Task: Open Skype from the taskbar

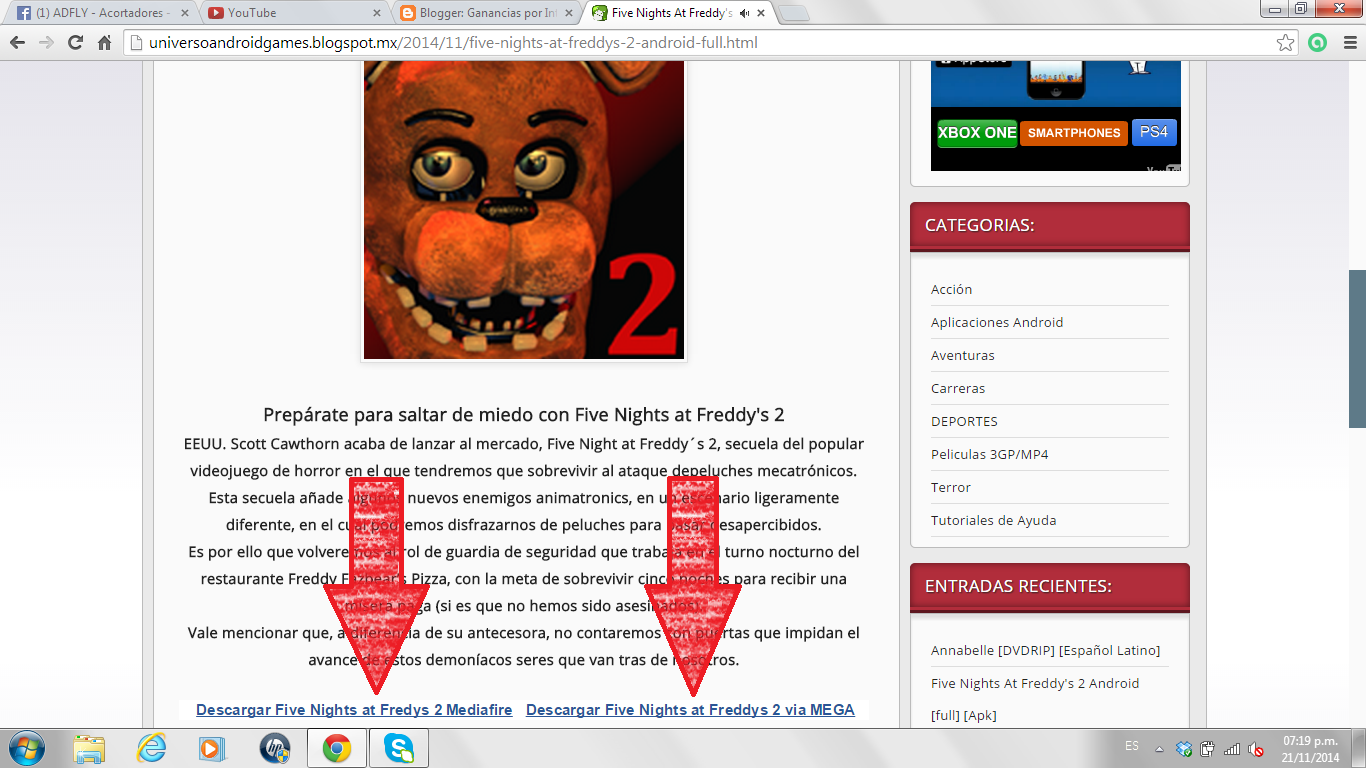Action: 399,748
